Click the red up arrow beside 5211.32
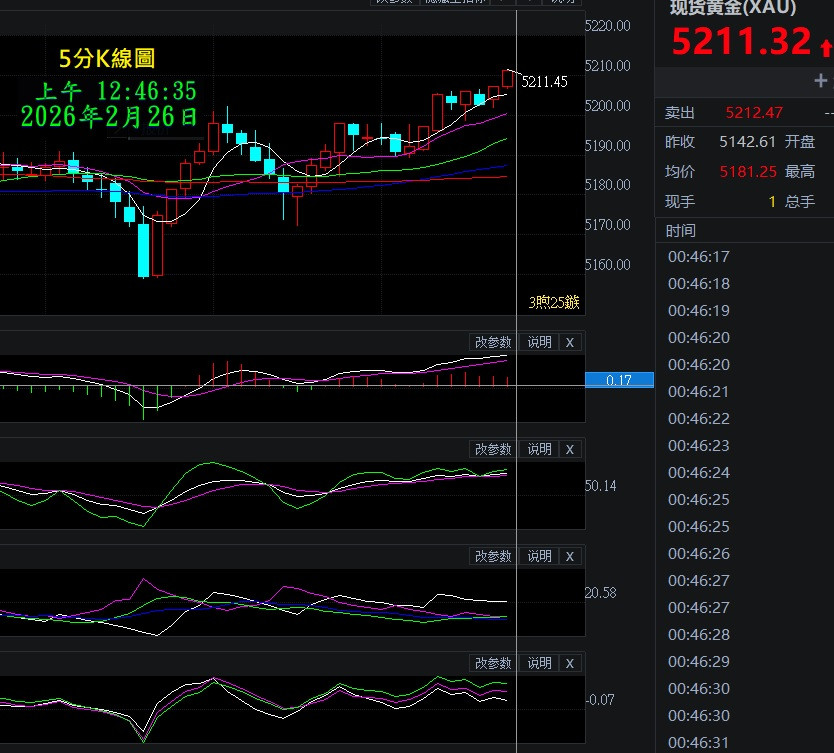Viewport: 834px width, 753px height. [824, 45]
